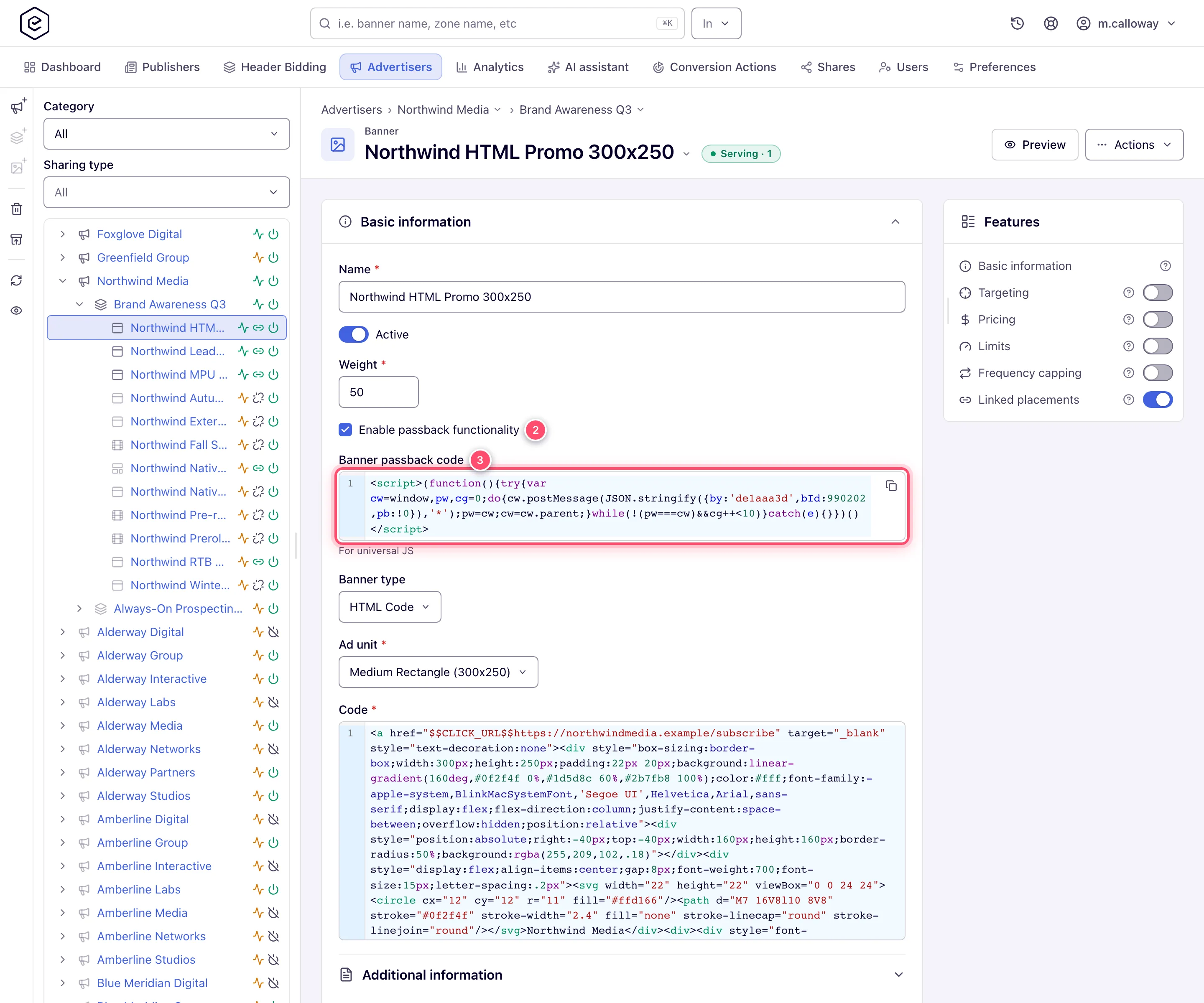1204x1003 pixels.
Task: Collapse the Northwind Media tree node
Action: coord(63,281)
